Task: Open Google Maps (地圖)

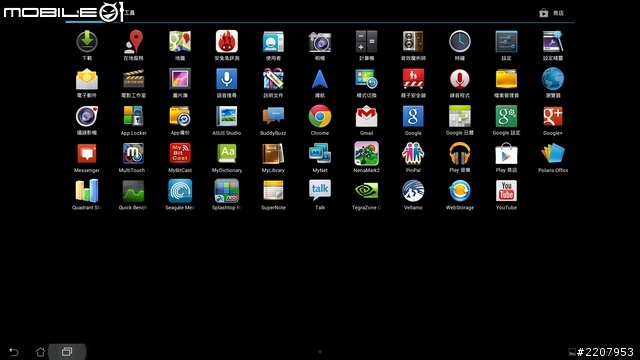Action: (180, 42)
